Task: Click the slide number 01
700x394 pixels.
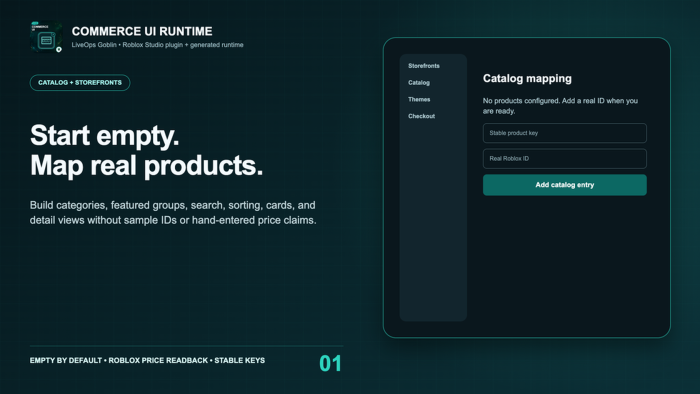Action: 330,363
